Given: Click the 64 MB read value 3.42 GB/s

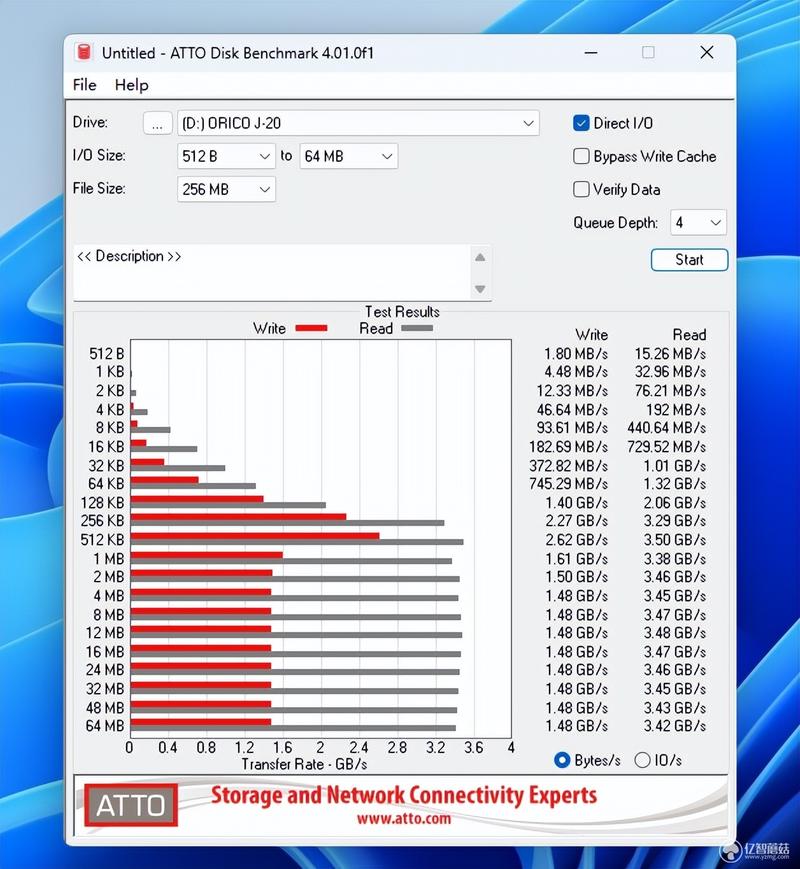Looking at the screenshot, I should pyautogui.click(x=675, y=725).
